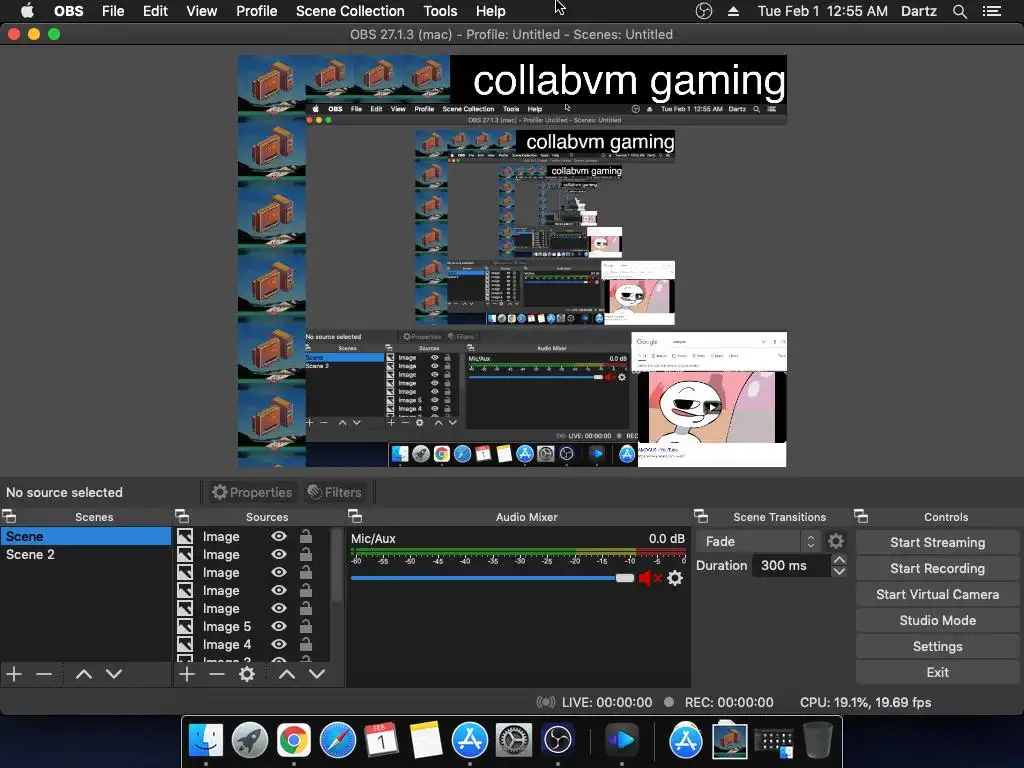
Task: Float the Scenes dock panel icon
Action: click(10, 517)
